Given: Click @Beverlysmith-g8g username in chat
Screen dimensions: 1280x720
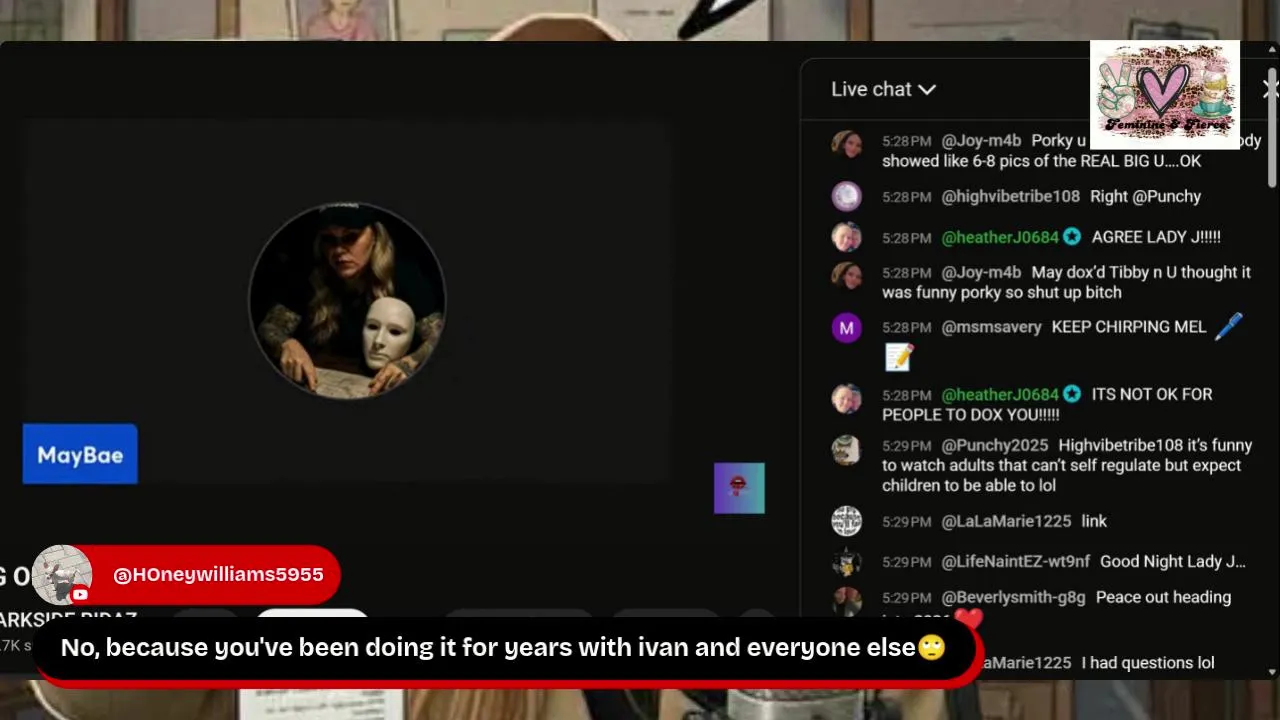Looking at the screenshot, I should tap(1013, 597).
